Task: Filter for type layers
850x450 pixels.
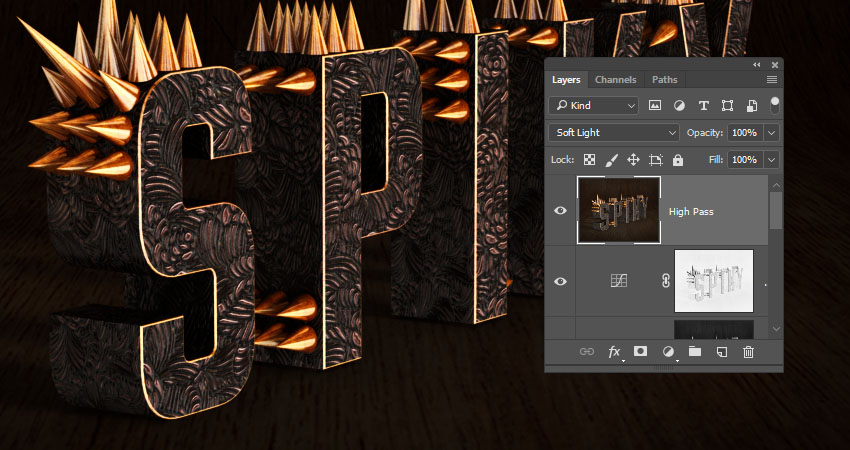Action: [x=704, y=106]
